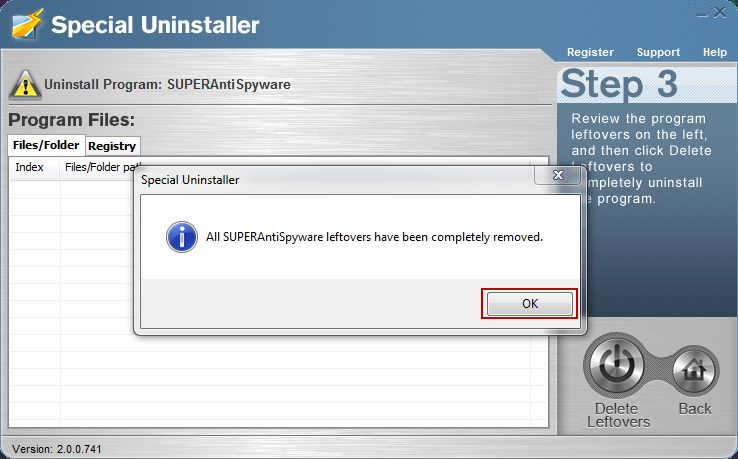Click the Step 3 heading
This screenshot has width=738, height=459.
coord(619,85)
